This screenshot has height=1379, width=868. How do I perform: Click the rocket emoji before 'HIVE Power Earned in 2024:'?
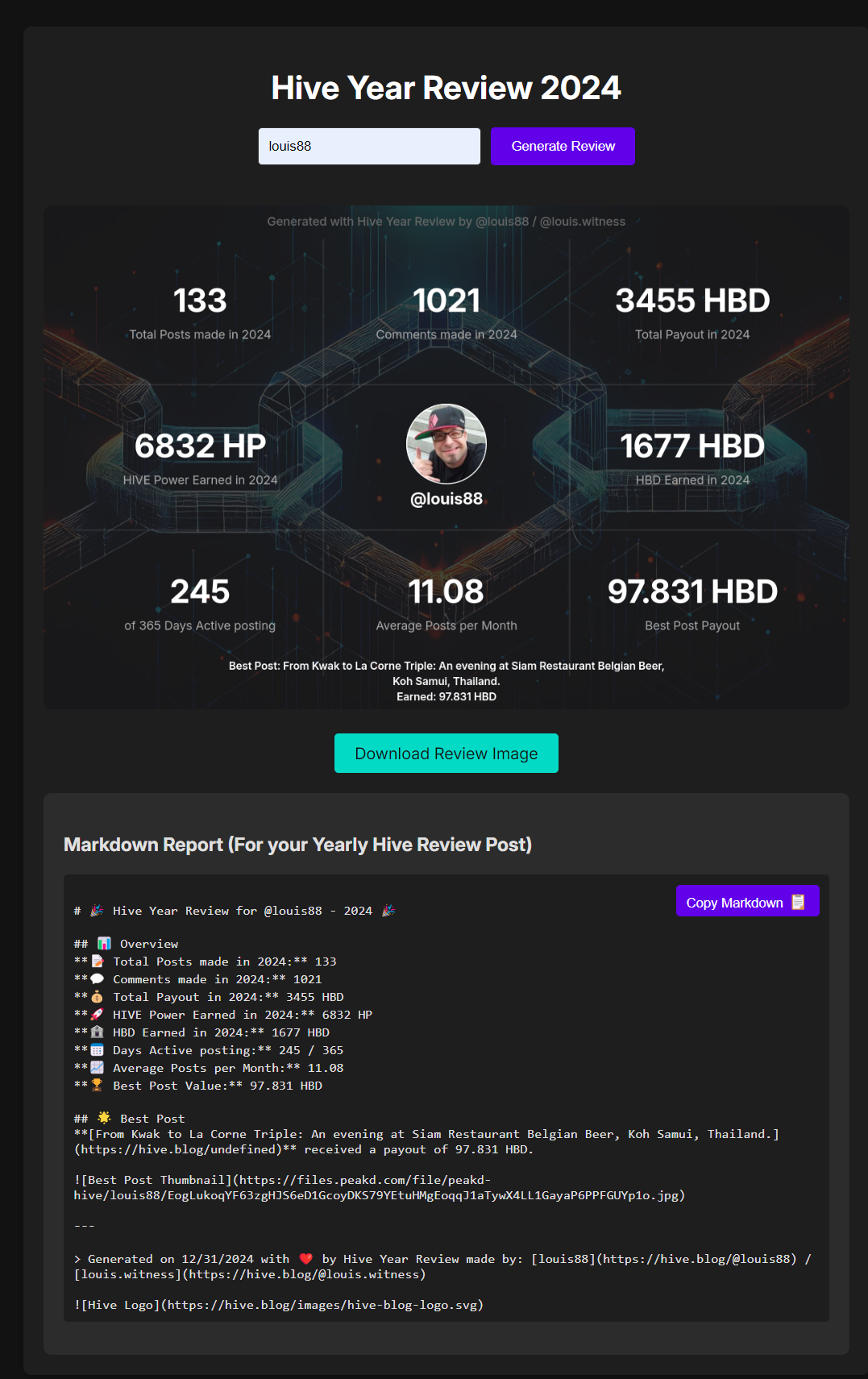(x=98, y=1015)
